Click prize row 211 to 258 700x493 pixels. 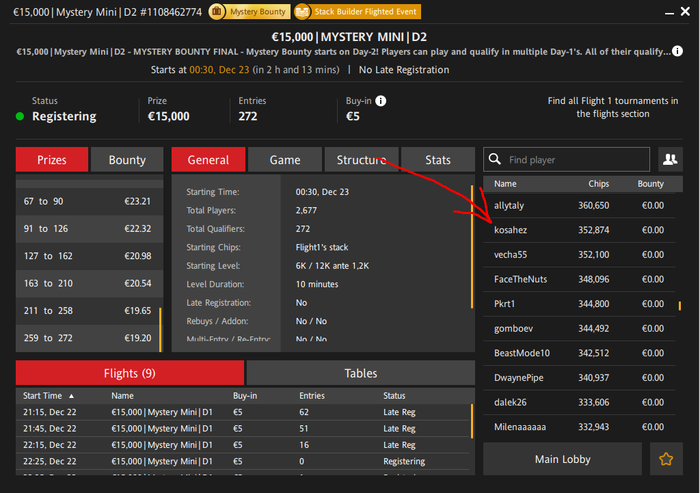pyautogui.click(x=89, y=311)
